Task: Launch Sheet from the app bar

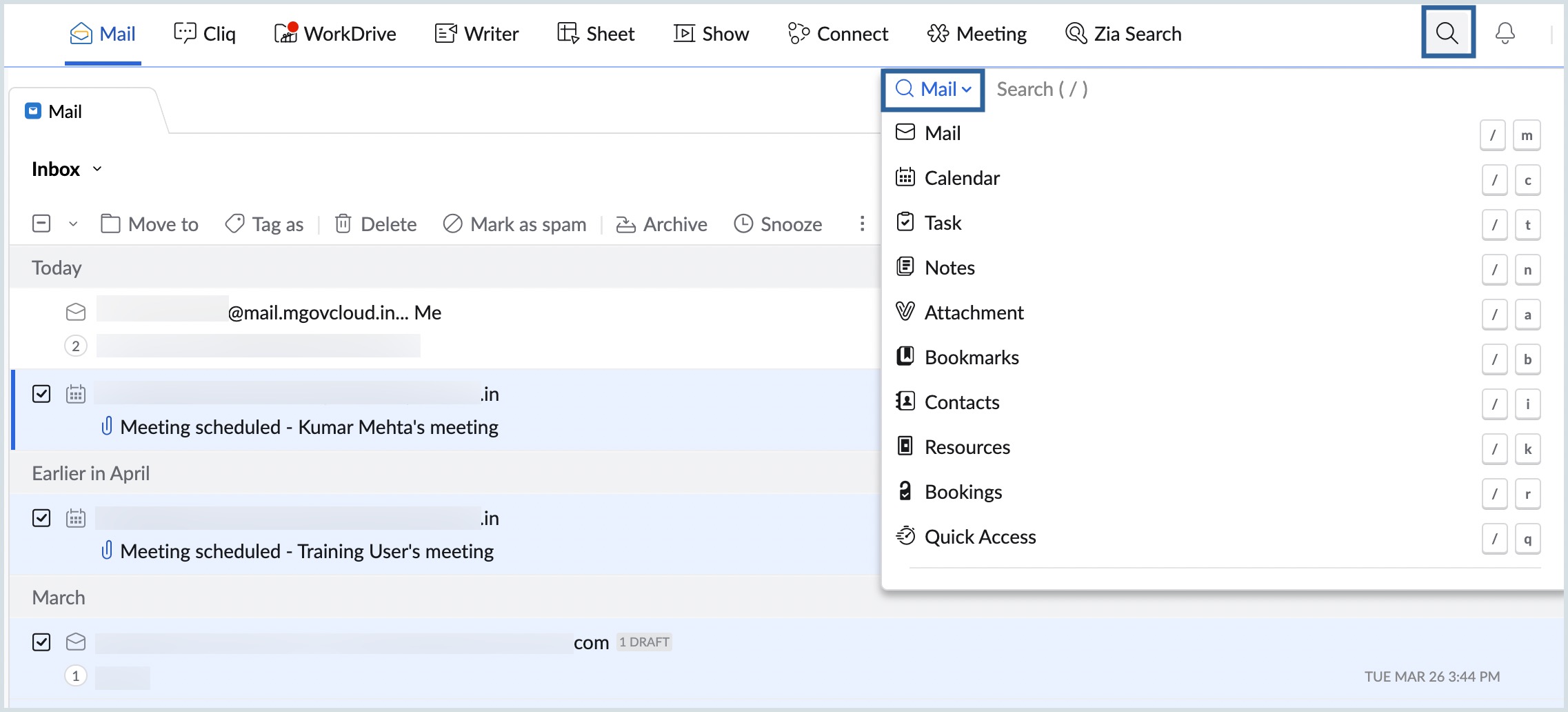Action: click(596, 34)
